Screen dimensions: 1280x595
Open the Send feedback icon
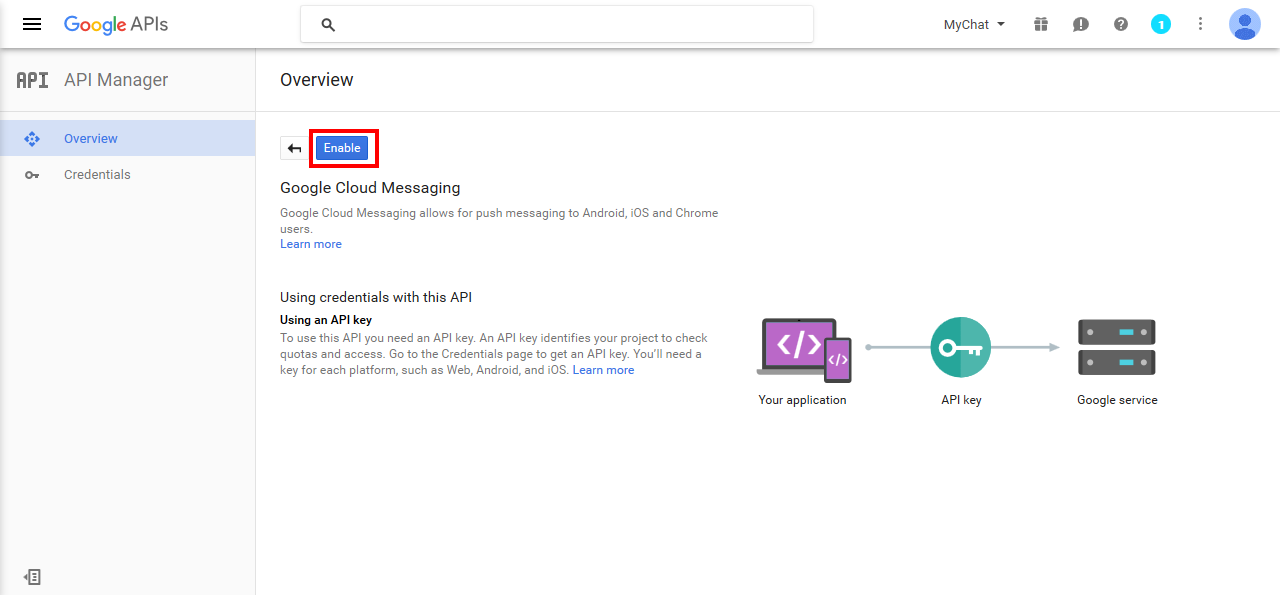click(x=1080, y=24)
